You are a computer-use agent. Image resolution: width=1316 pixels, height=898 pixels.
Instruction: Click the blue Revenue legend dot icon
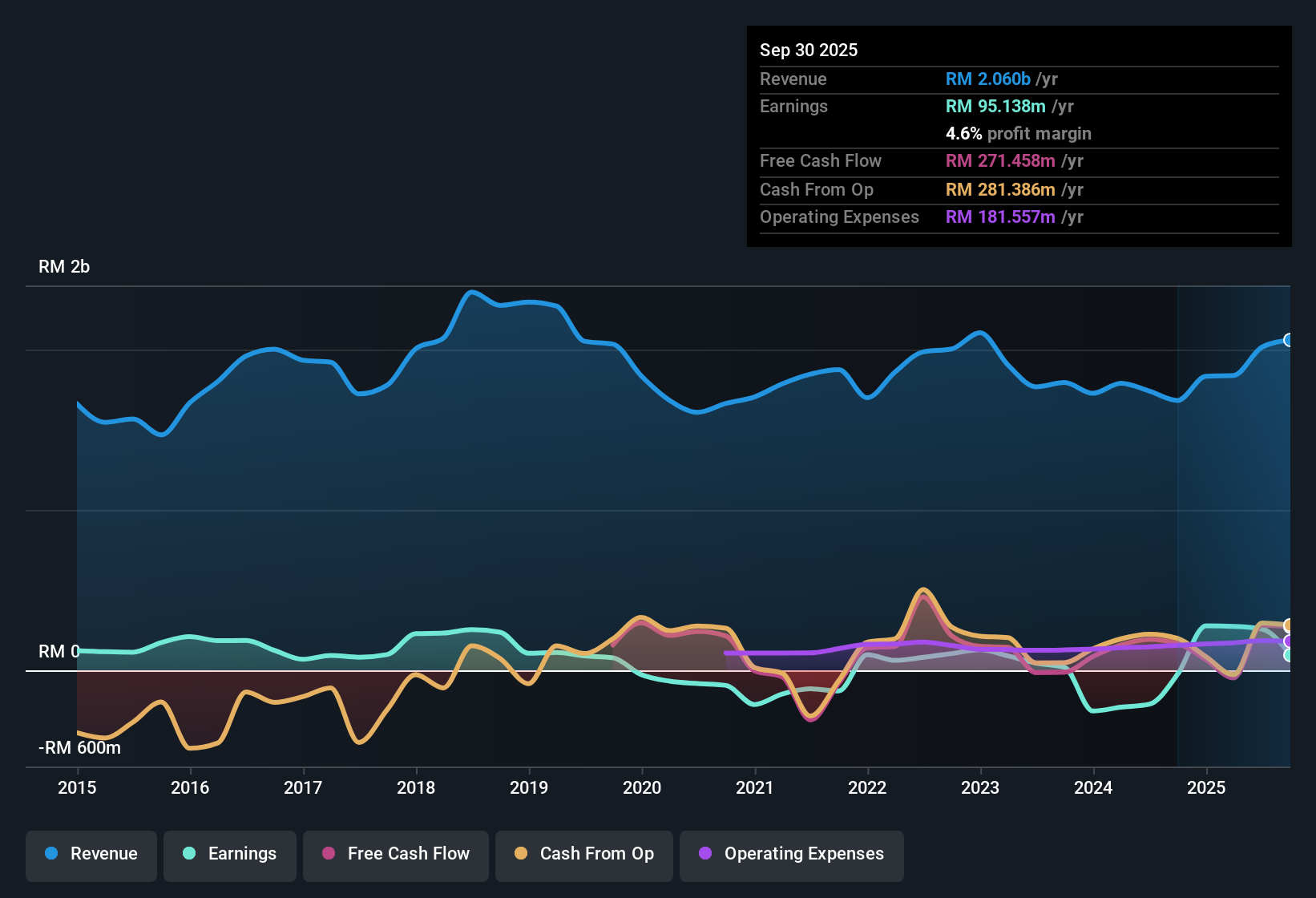pos(50,854)
